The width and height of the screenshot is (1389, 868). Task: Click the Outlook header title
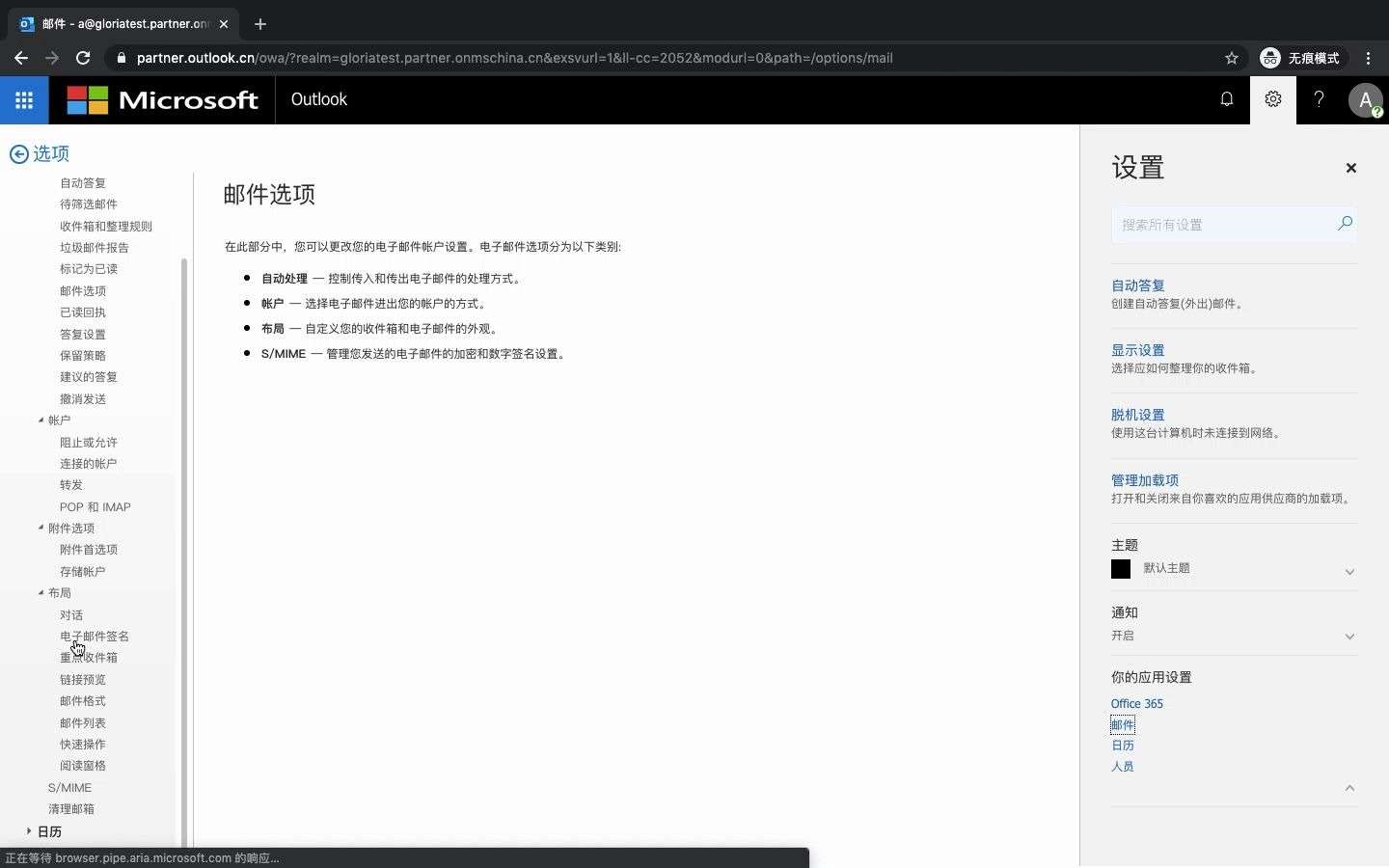click(x=319, y=99)
